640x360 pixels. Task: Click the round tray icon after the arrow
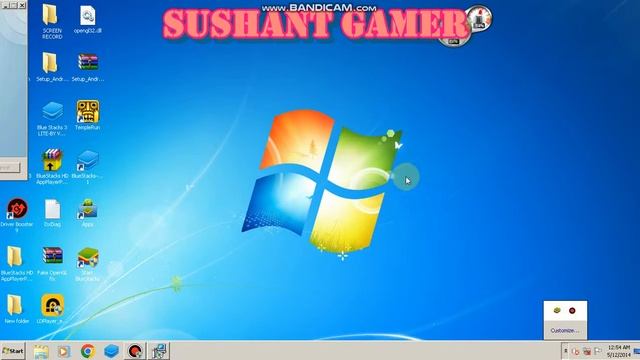tap(576, 351)
